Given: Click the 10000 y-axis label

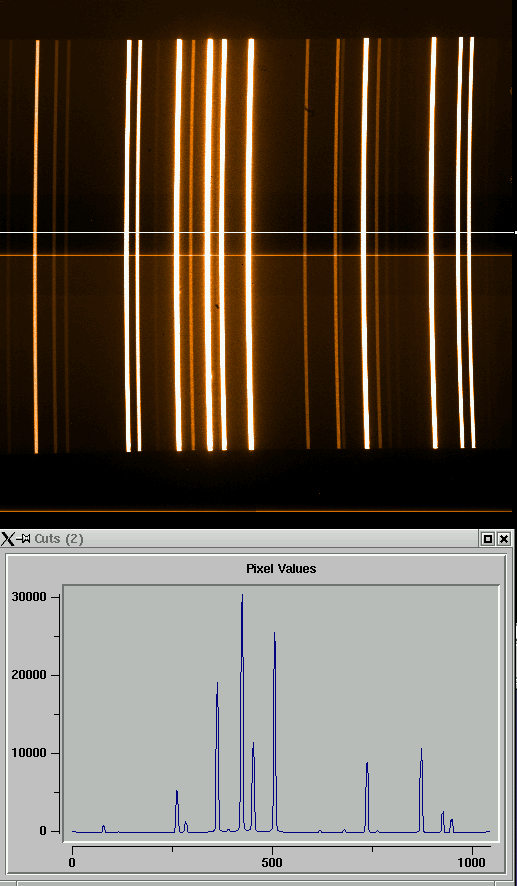Looking at the screenshot, I should [x=32, y=753].
